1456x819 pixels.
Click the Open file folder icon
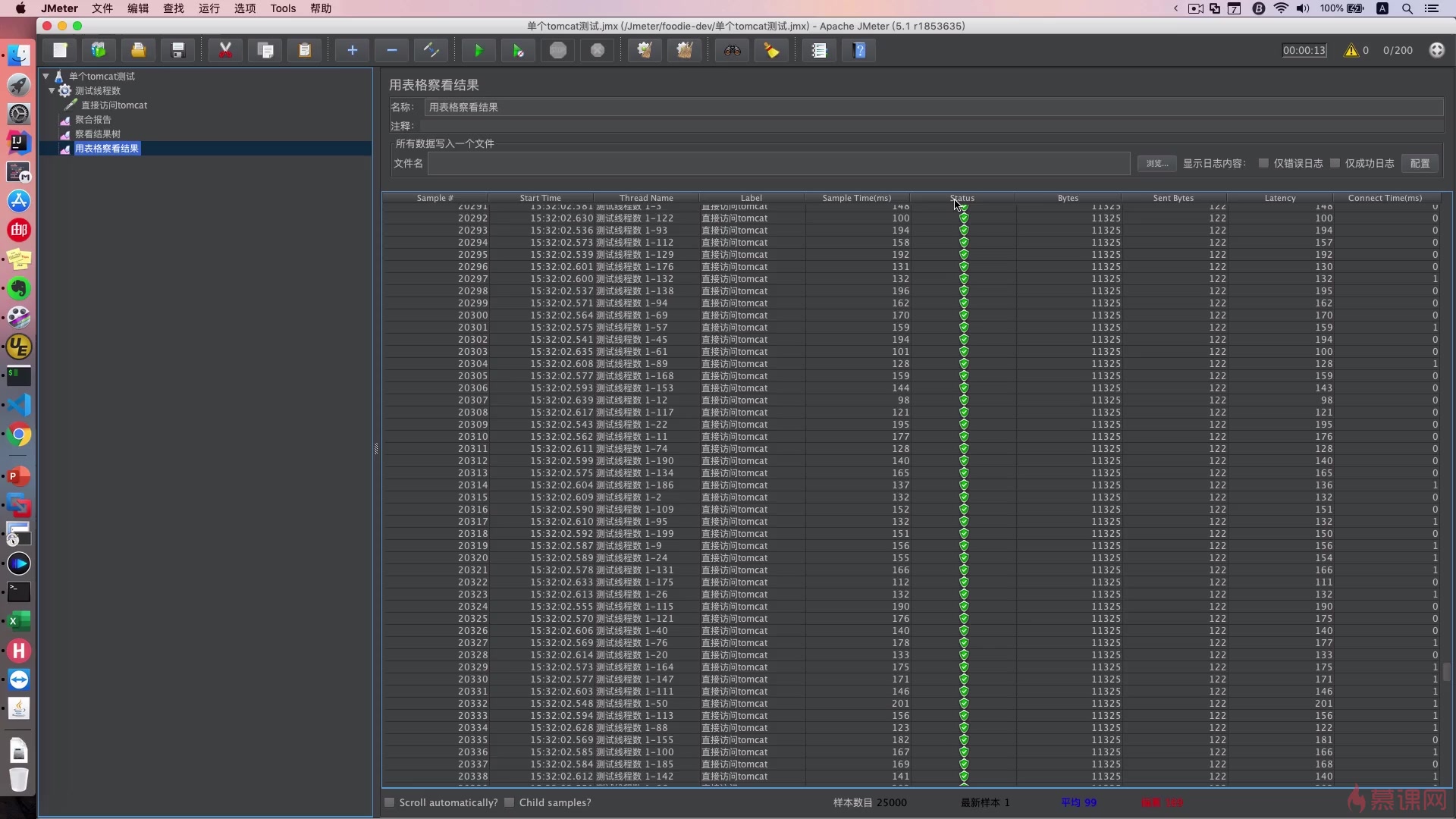138,50
